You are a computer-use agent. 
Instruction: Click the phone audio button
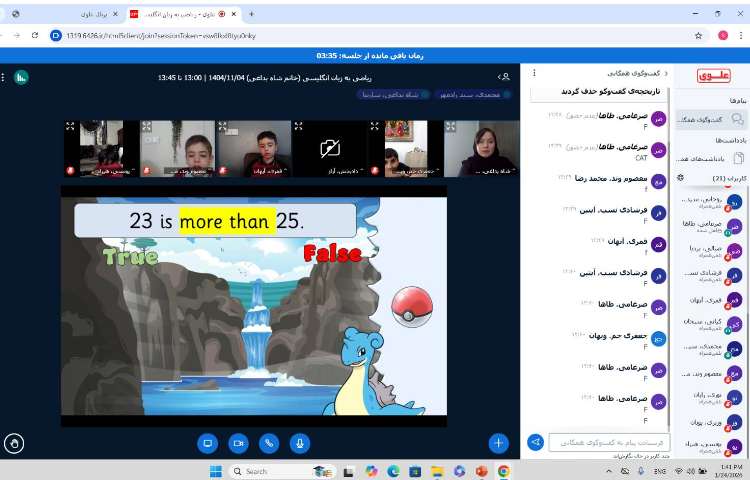(268, 442)
